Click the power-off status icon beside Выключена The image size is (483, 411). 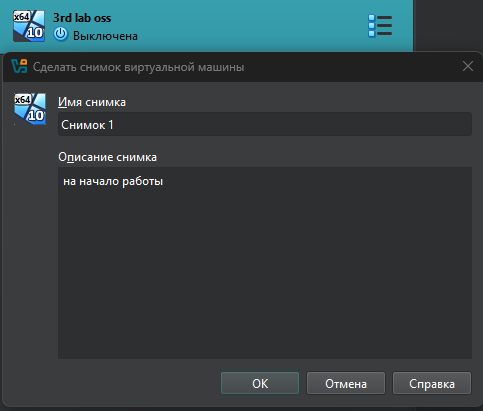[x=61, y=35]
